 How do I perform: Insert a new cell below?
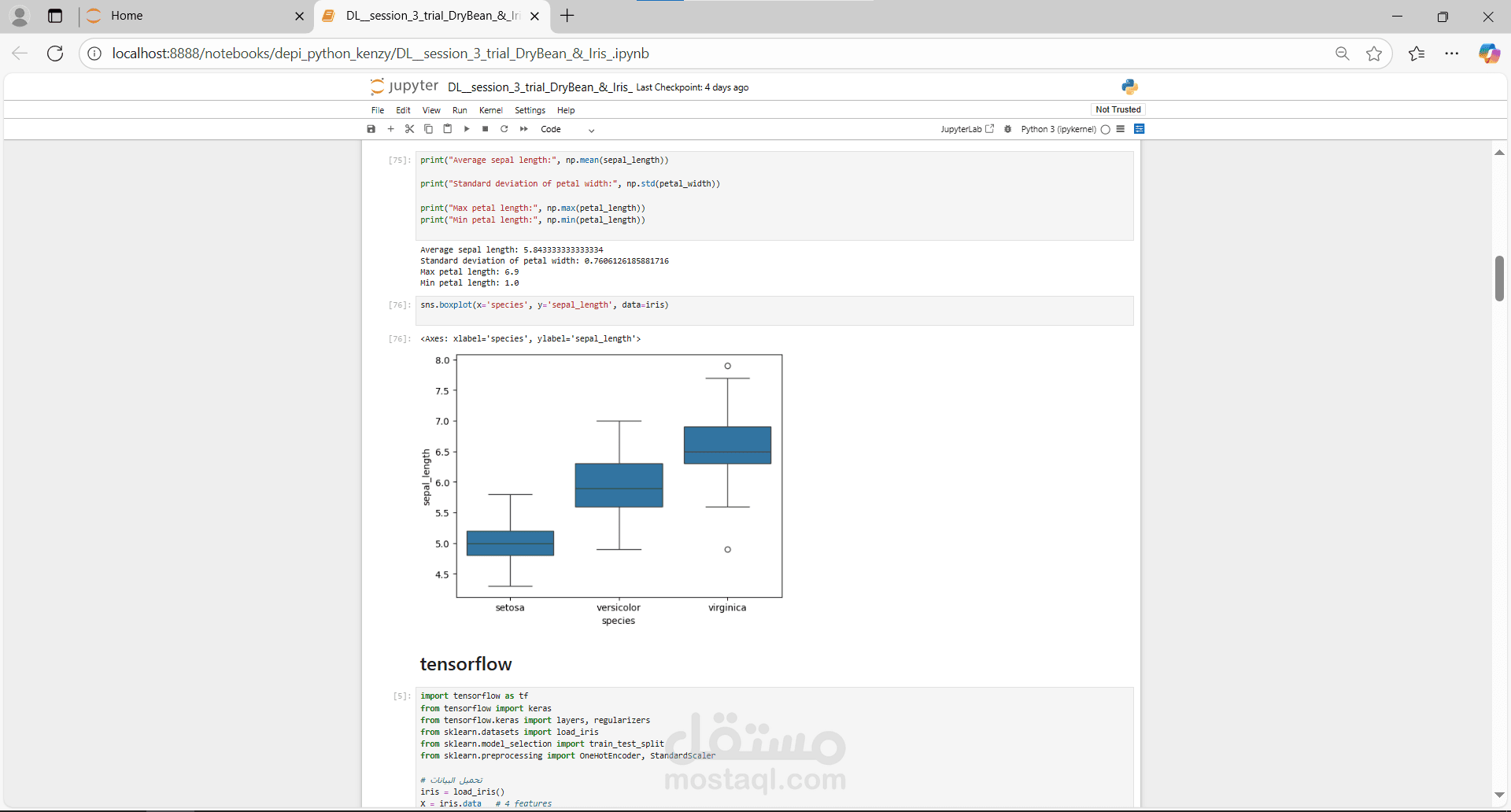pos(390,129)
